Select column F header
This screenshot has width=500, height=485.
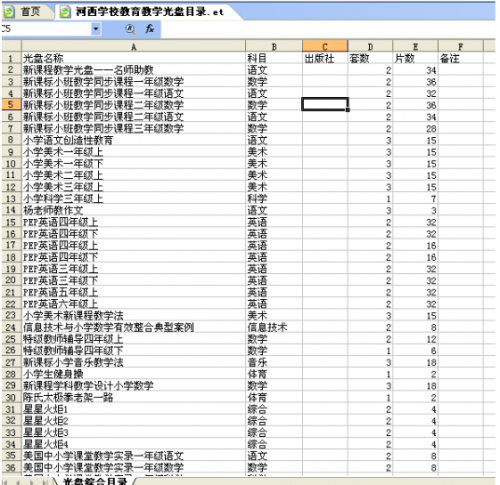(460, 46)
